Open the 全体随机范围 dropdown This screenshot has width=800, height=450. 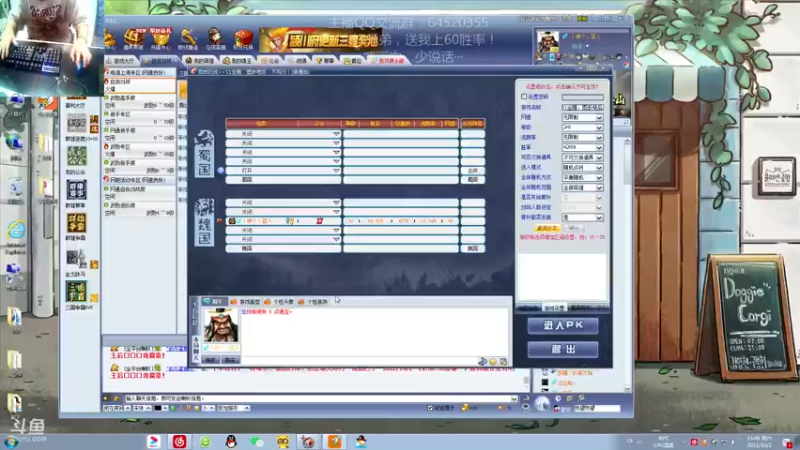[582, 188]
